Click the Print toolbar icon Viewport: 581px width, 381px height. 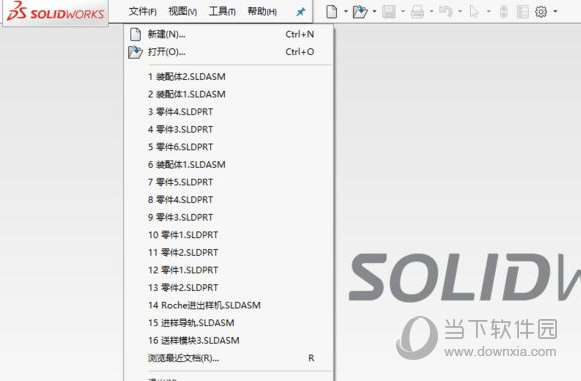417,11
